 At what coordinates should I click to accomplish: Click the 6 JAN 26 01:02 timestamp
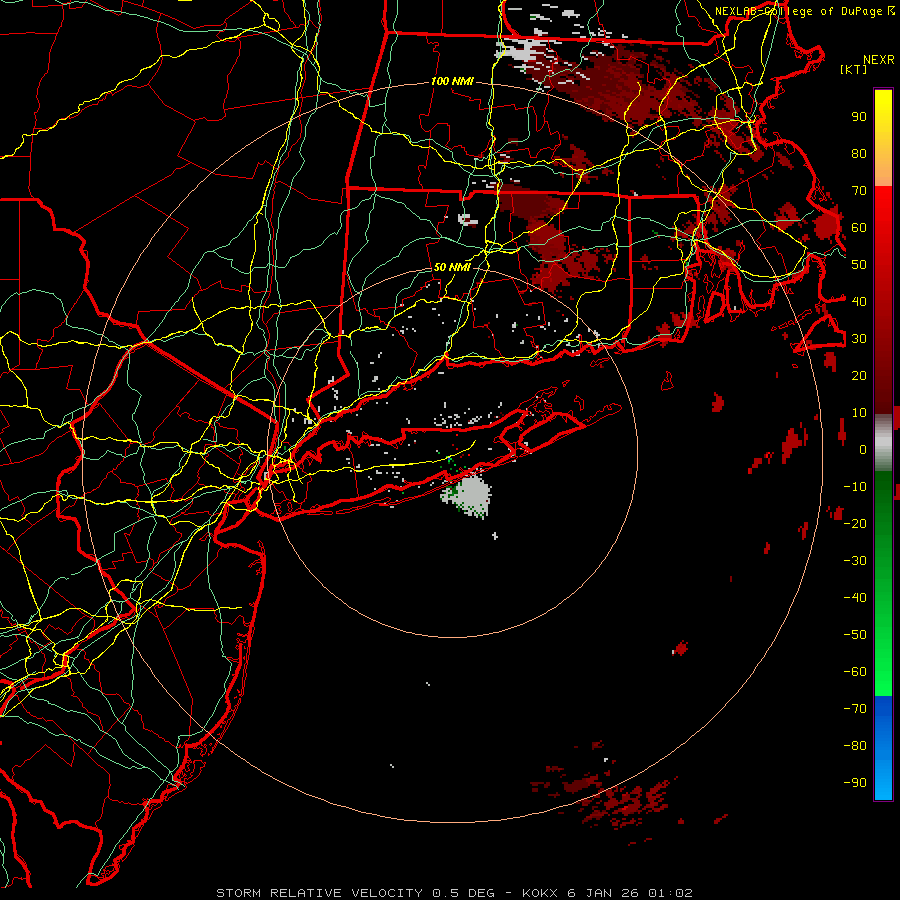[630, 893]
